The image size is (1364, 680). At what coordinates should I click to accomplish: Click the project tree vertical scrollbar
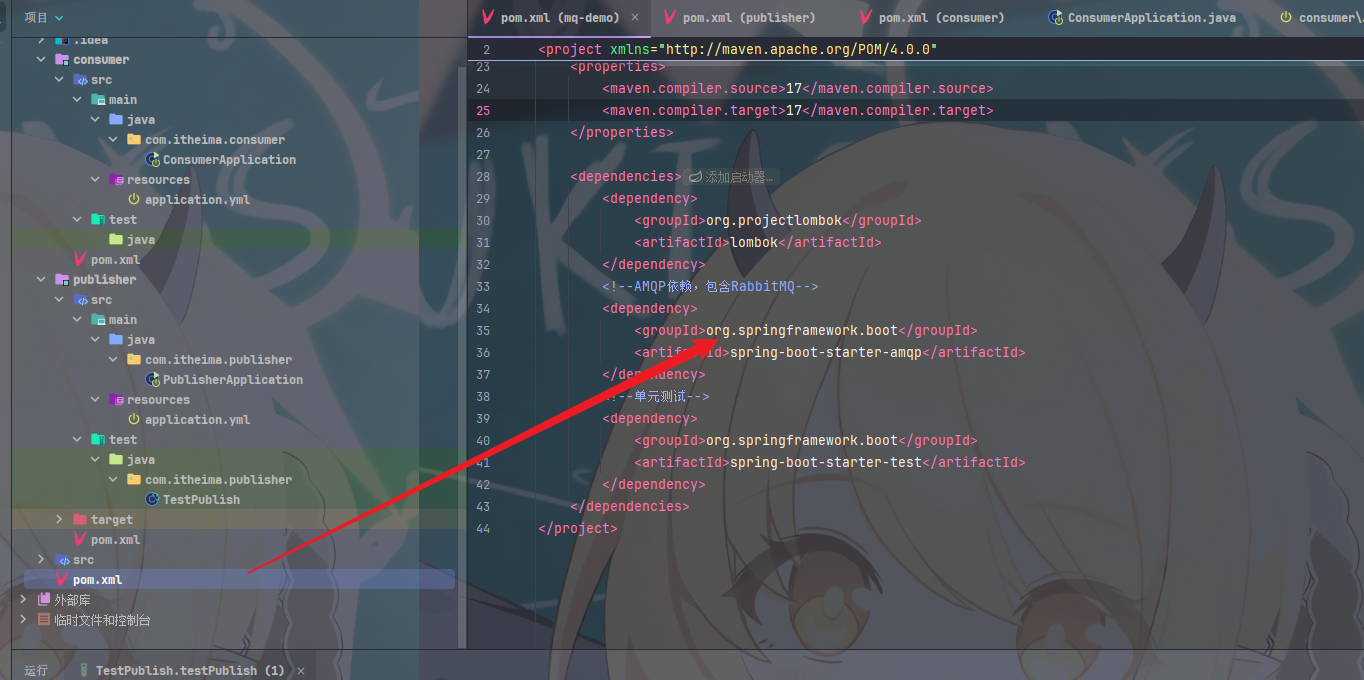(462, 355)
